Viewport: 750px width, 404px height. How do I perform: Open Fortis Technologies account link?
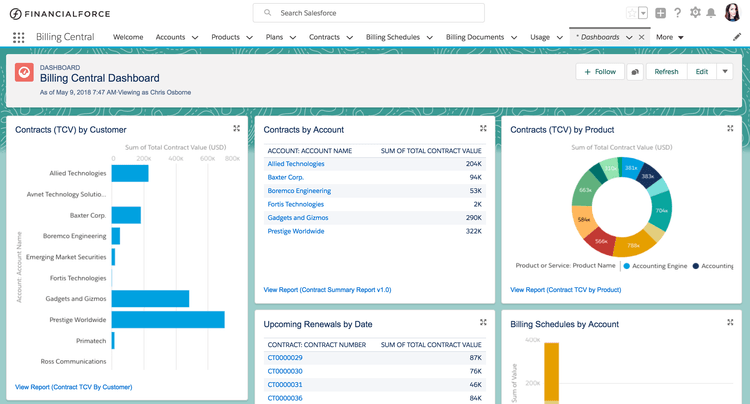click(296, 204)
